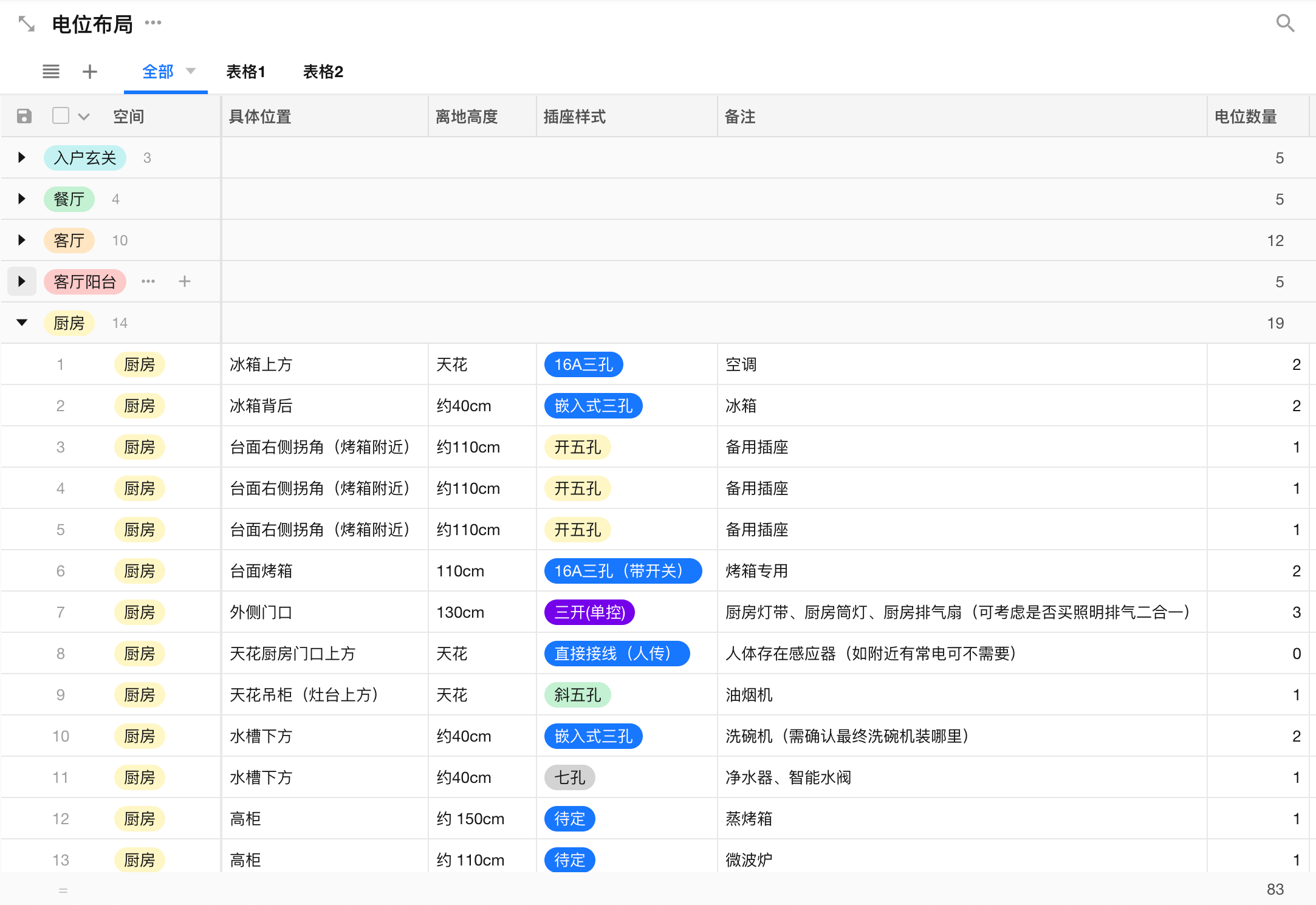Screen dimensions: 1316x905
Task: Click the 客厅阳台 group tag
Action: point(85,282)
